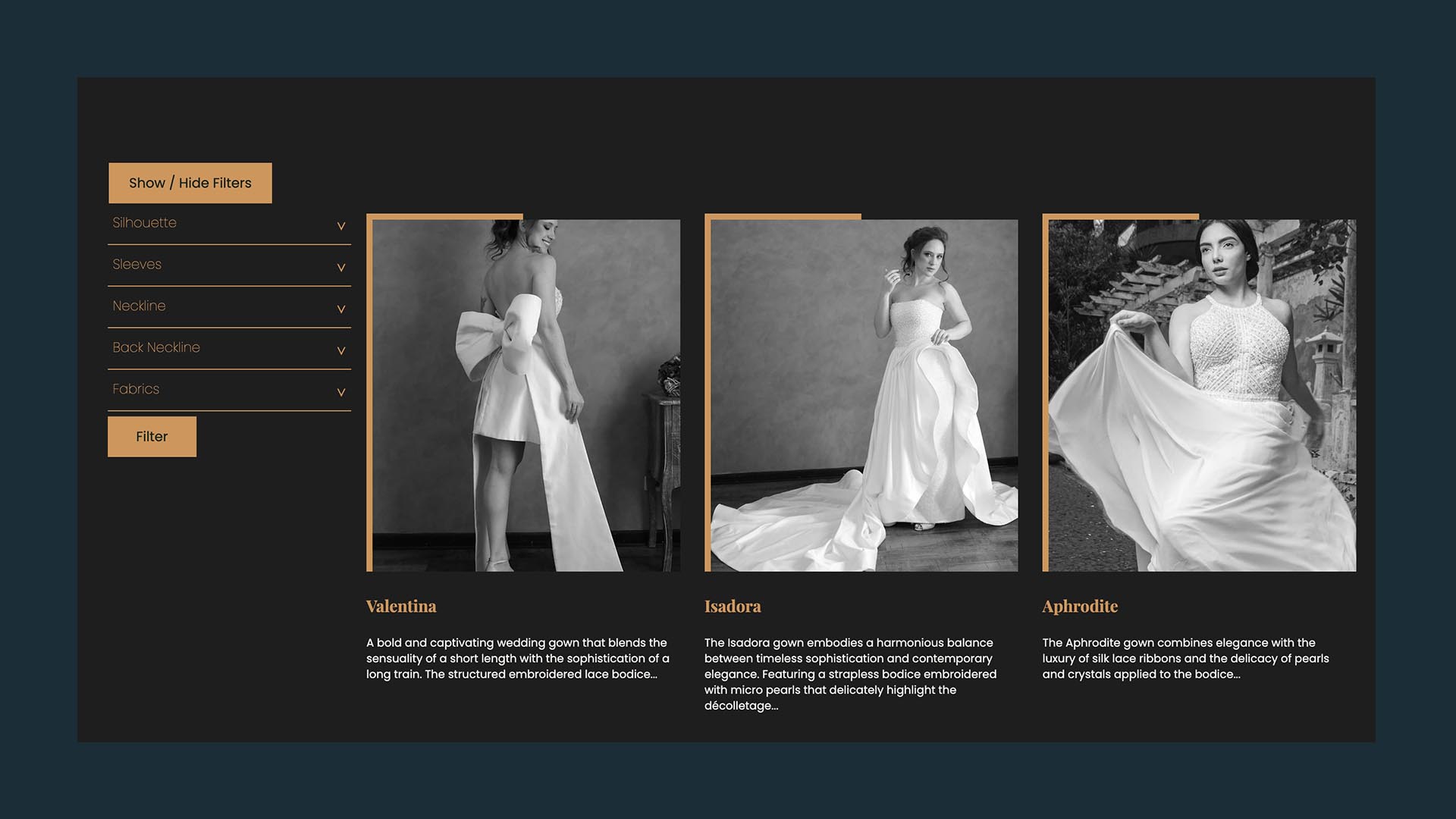Expand the Back Neckline filter chevron
The height and width of the screenshot is (819, 1456).
(341, 351)
